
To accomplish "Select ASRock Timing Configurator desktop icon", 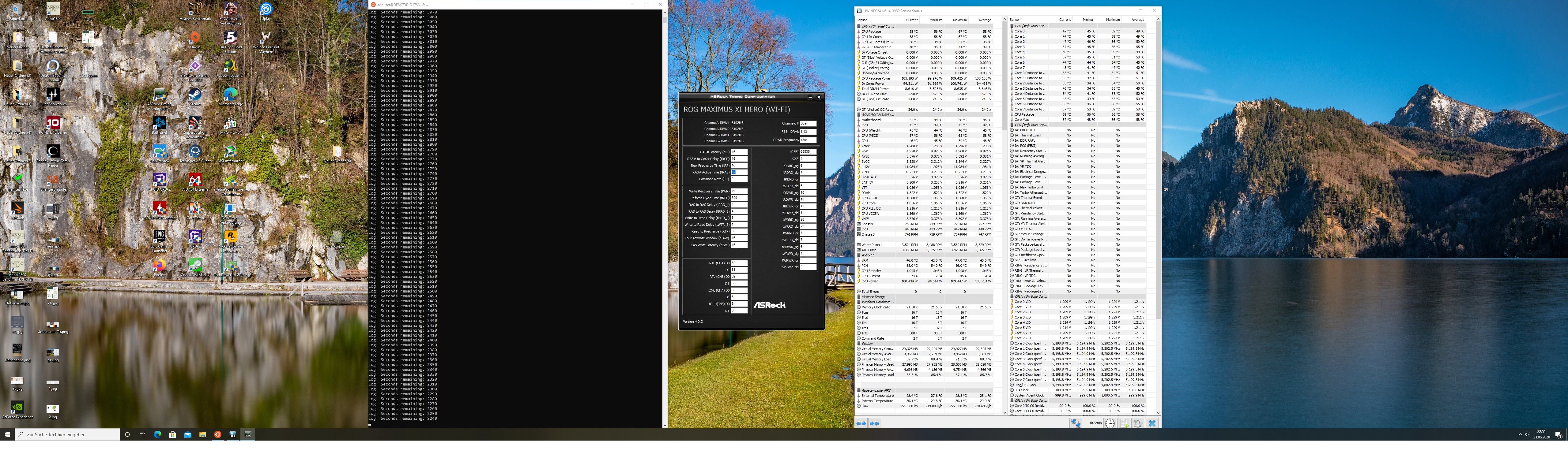I will tap(160, 99).
